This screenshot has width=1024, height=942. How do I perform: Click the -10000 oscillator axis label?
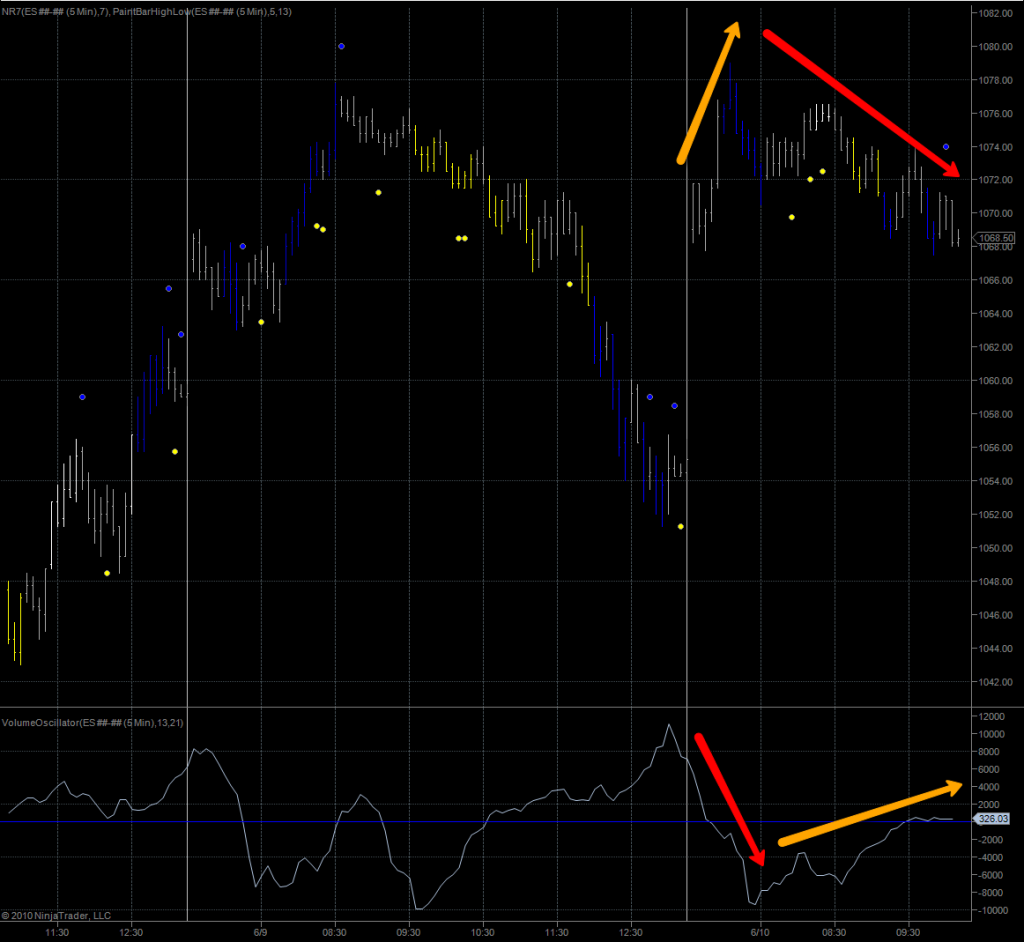991,911
